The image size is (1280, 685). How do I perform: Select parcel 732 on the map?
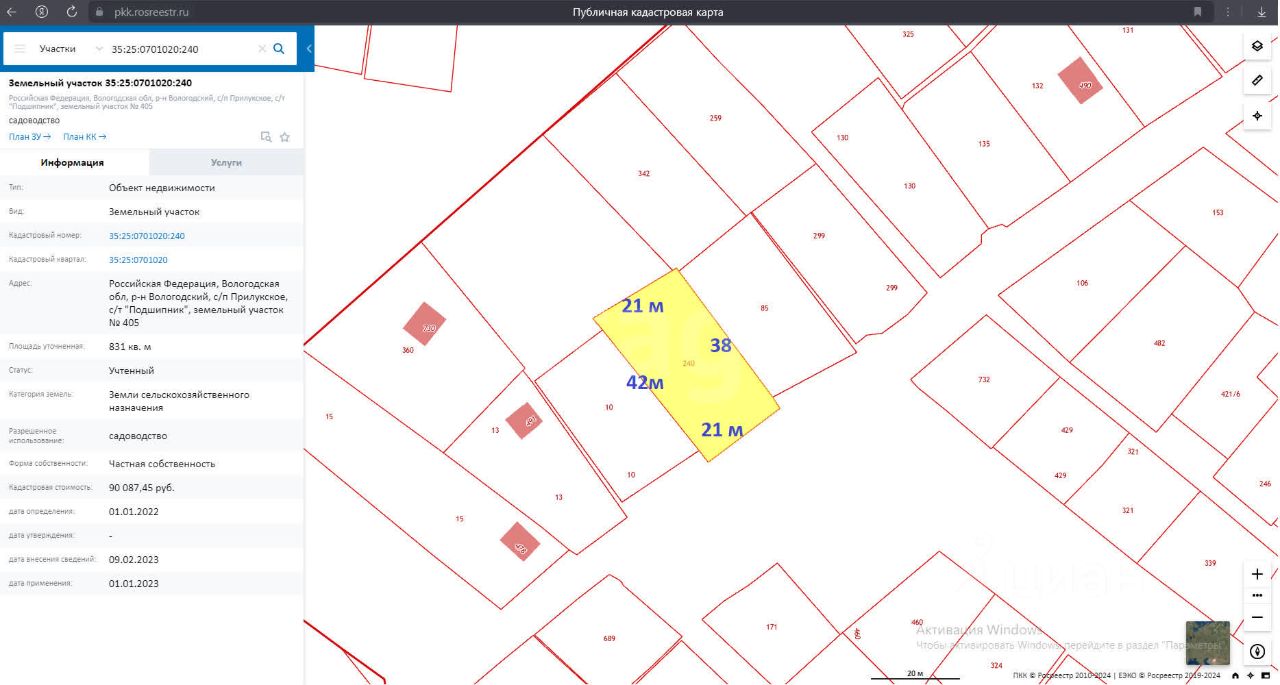point(984,380)
